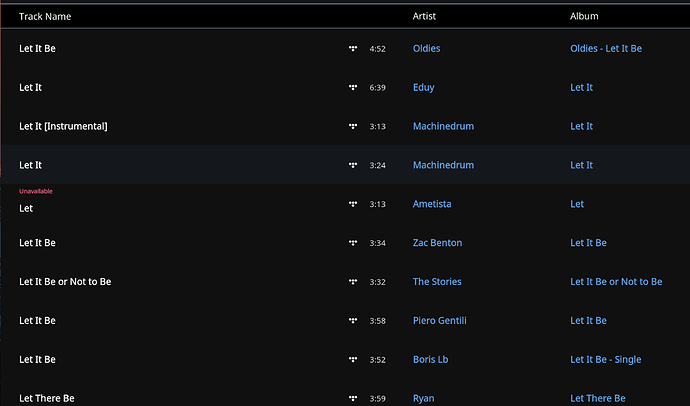This screenshot has width=690, height=406.
Task: Sort by the Artist column header
Action: [424, 16]
